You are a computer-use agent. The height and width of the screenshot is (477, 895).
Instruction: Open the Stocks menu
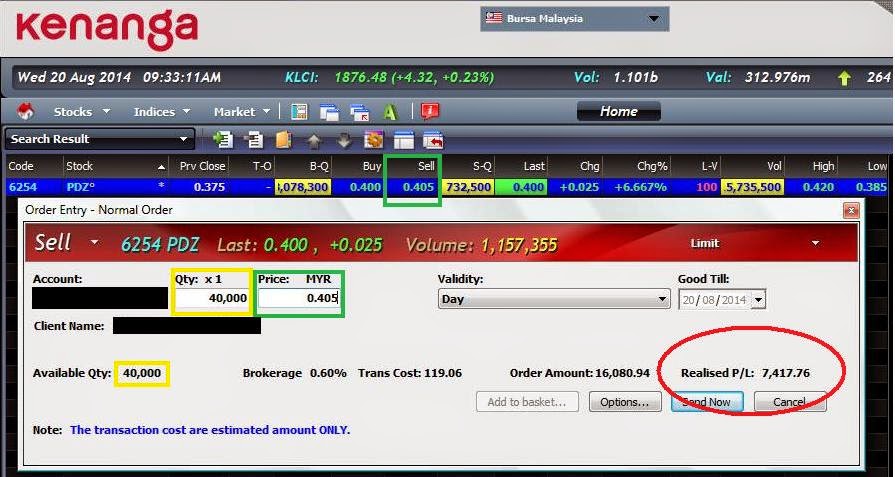[x=82, y=112]
